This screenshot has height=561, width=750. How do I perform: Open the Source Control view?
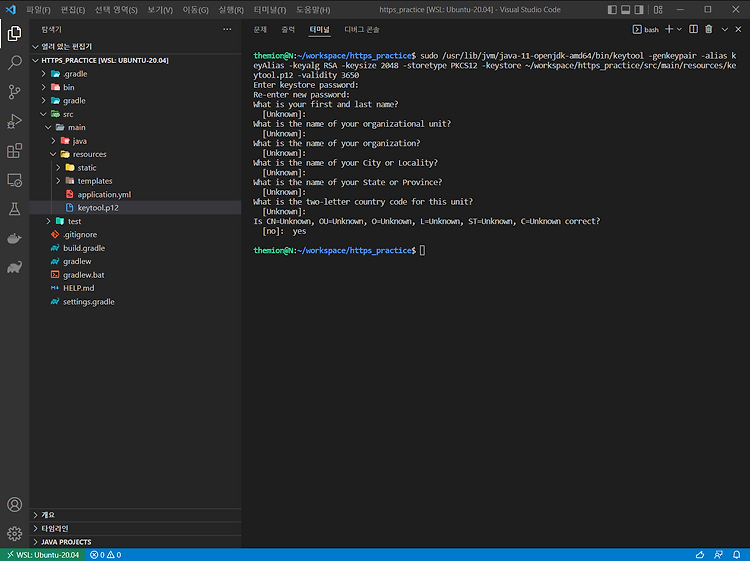(14, 92)
